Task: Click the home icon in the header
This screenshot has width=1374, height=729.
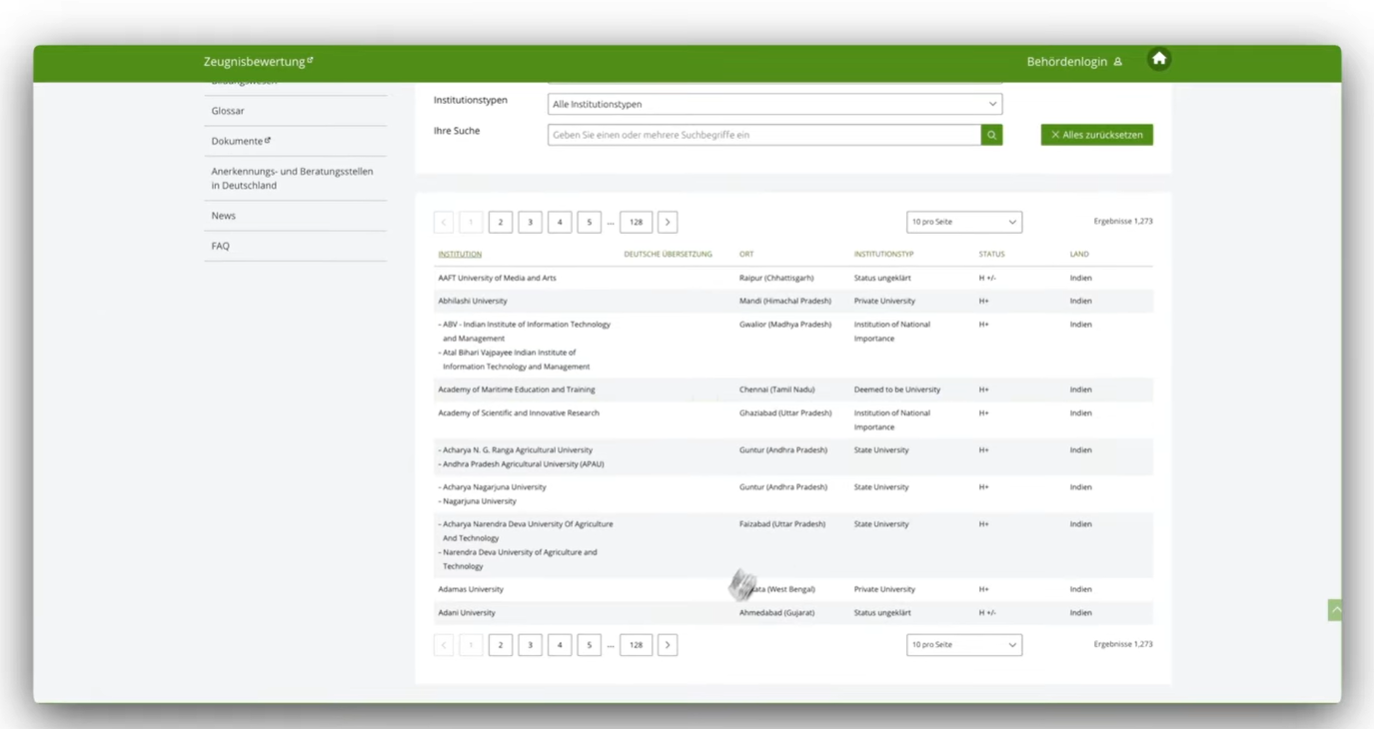Action: 1159,60
